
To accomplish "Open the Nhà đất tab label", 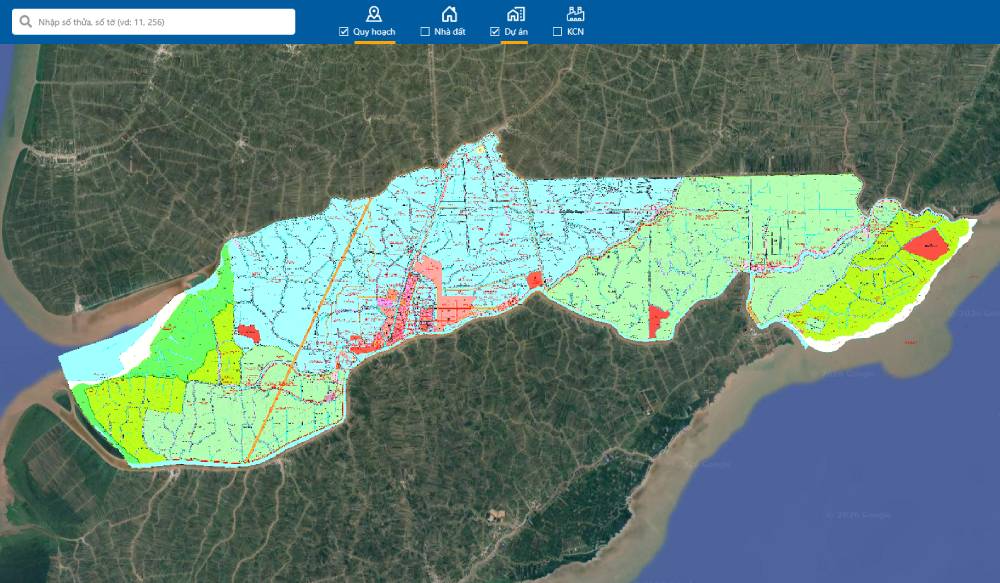I will [449, 32].
